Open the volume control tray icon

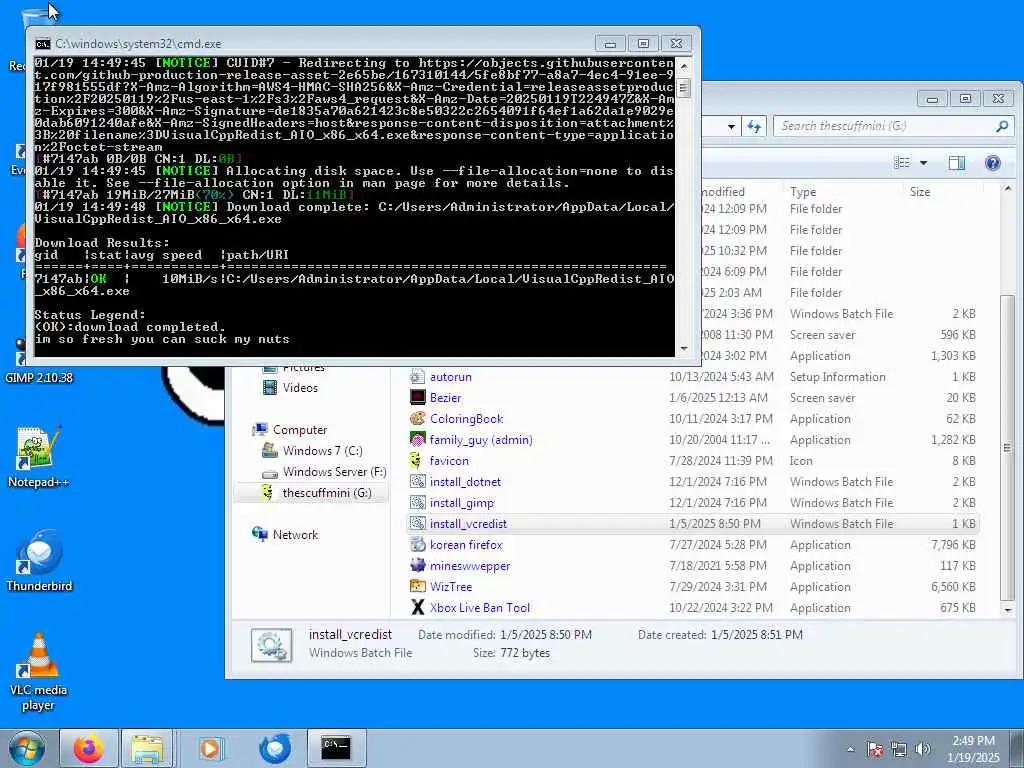click(923, 749)
